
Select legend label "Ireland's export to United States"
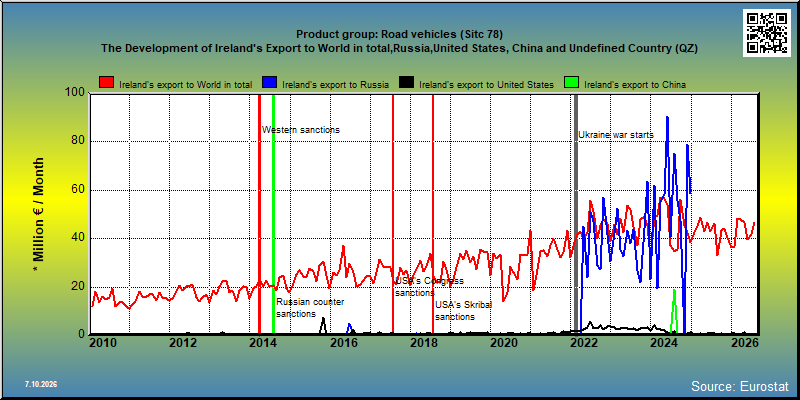[486, 85]
